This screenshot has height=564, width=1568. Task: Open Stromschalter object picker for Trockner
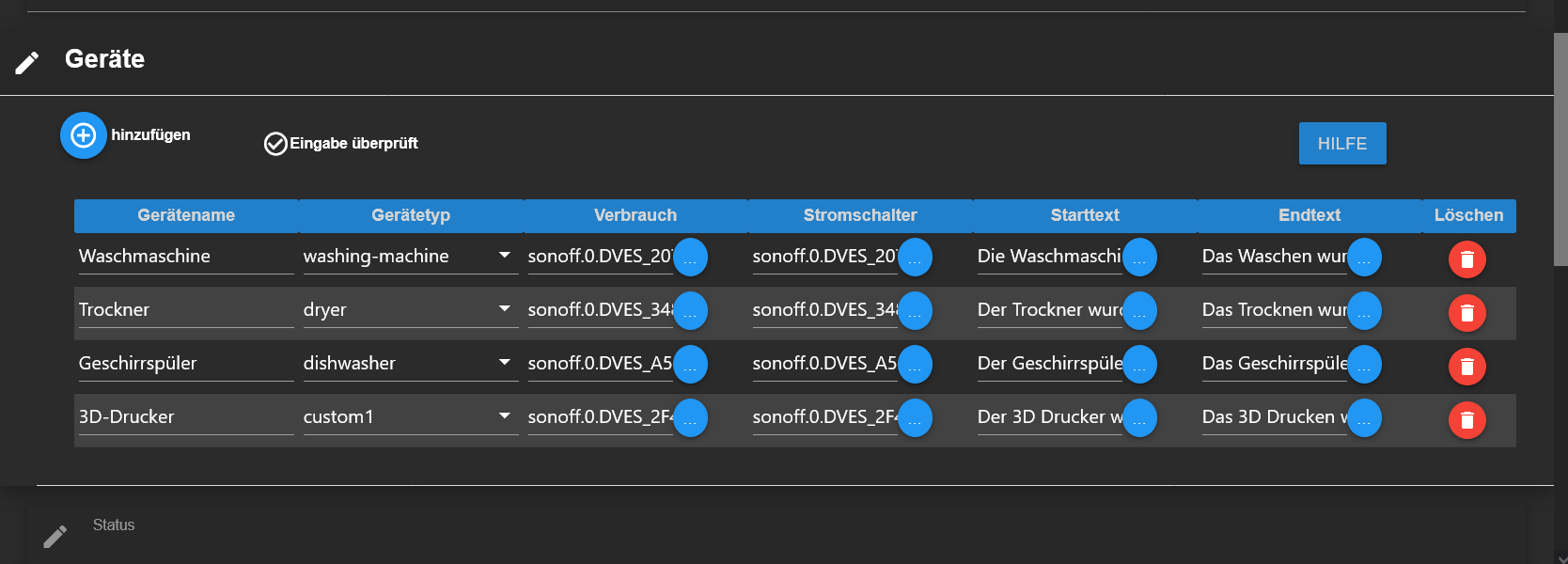(915, 311)
